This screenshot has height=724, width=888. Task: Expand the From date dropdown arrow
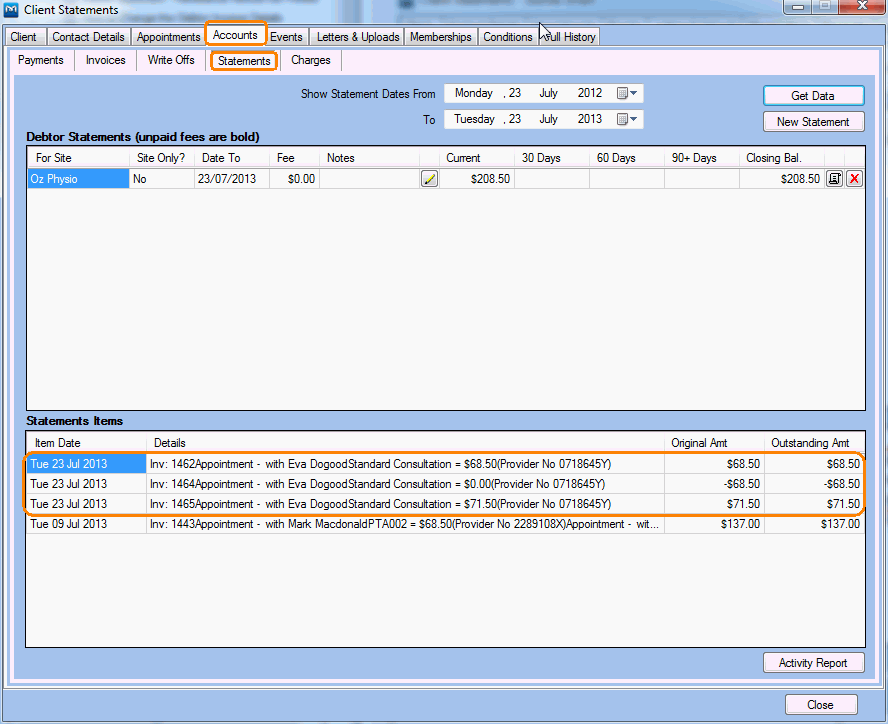pyautogui.click(x=631, y=93)
